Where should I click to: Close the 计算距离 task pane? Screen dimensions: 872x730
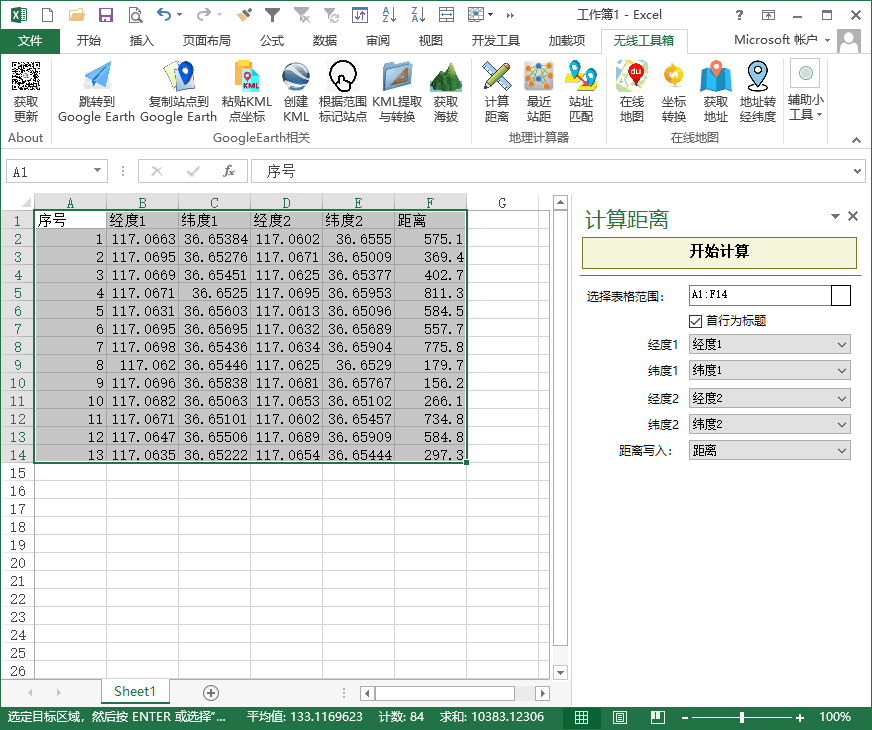[853, 216]
